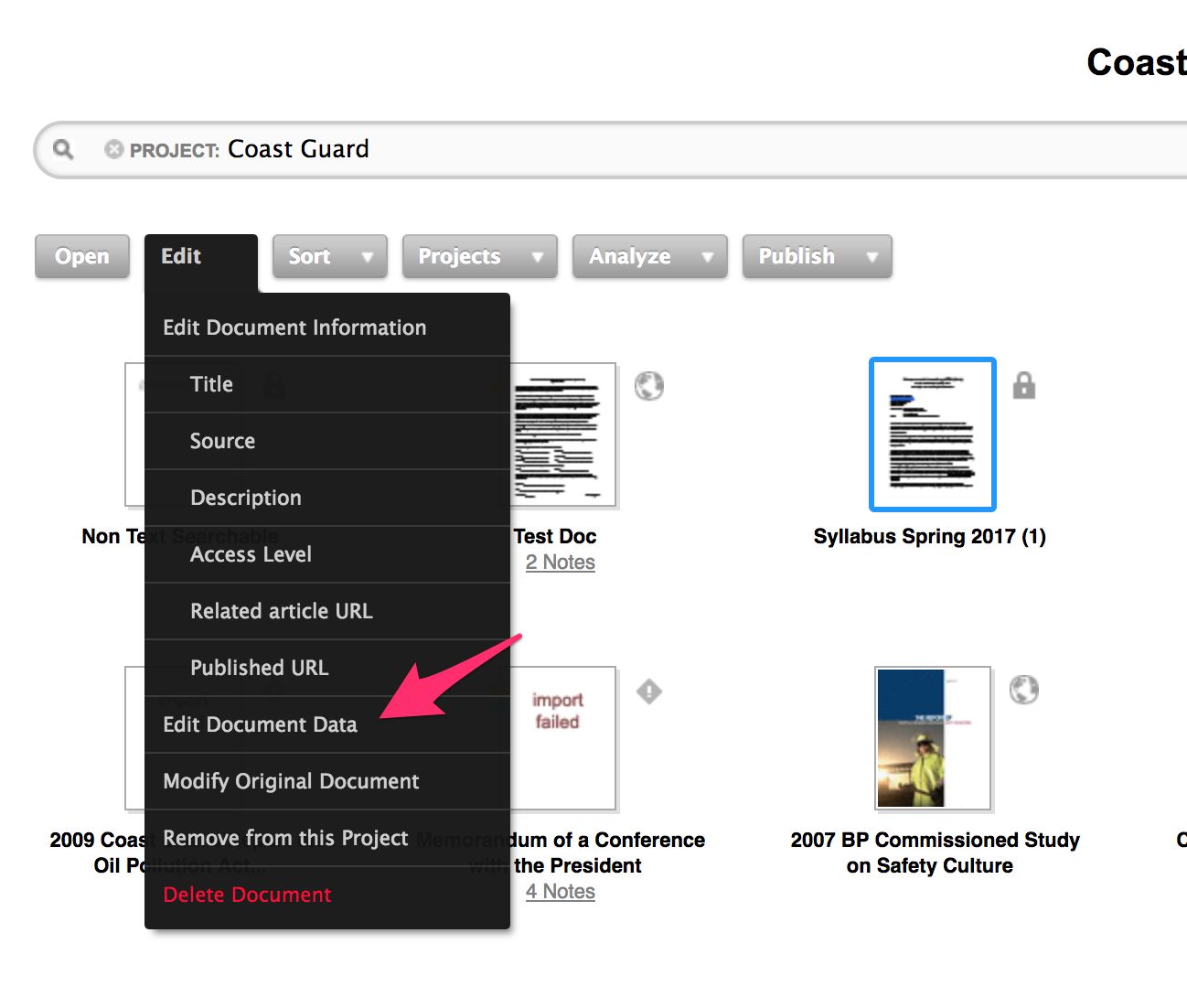The height and width of the screenshot is (1008, 1187).
Task: Click 2007 BP Commissioned Study title
Action: point(935,853)
